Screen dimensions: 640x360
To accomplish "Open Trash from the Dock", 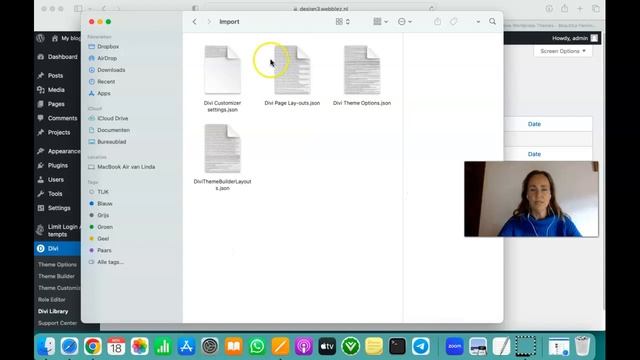I will tap(582, 346).
